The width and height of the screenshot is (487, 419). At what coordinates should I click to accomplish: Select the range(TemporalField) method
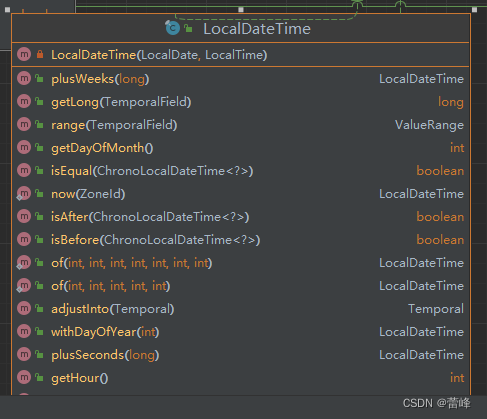click(x=114, y=125)
